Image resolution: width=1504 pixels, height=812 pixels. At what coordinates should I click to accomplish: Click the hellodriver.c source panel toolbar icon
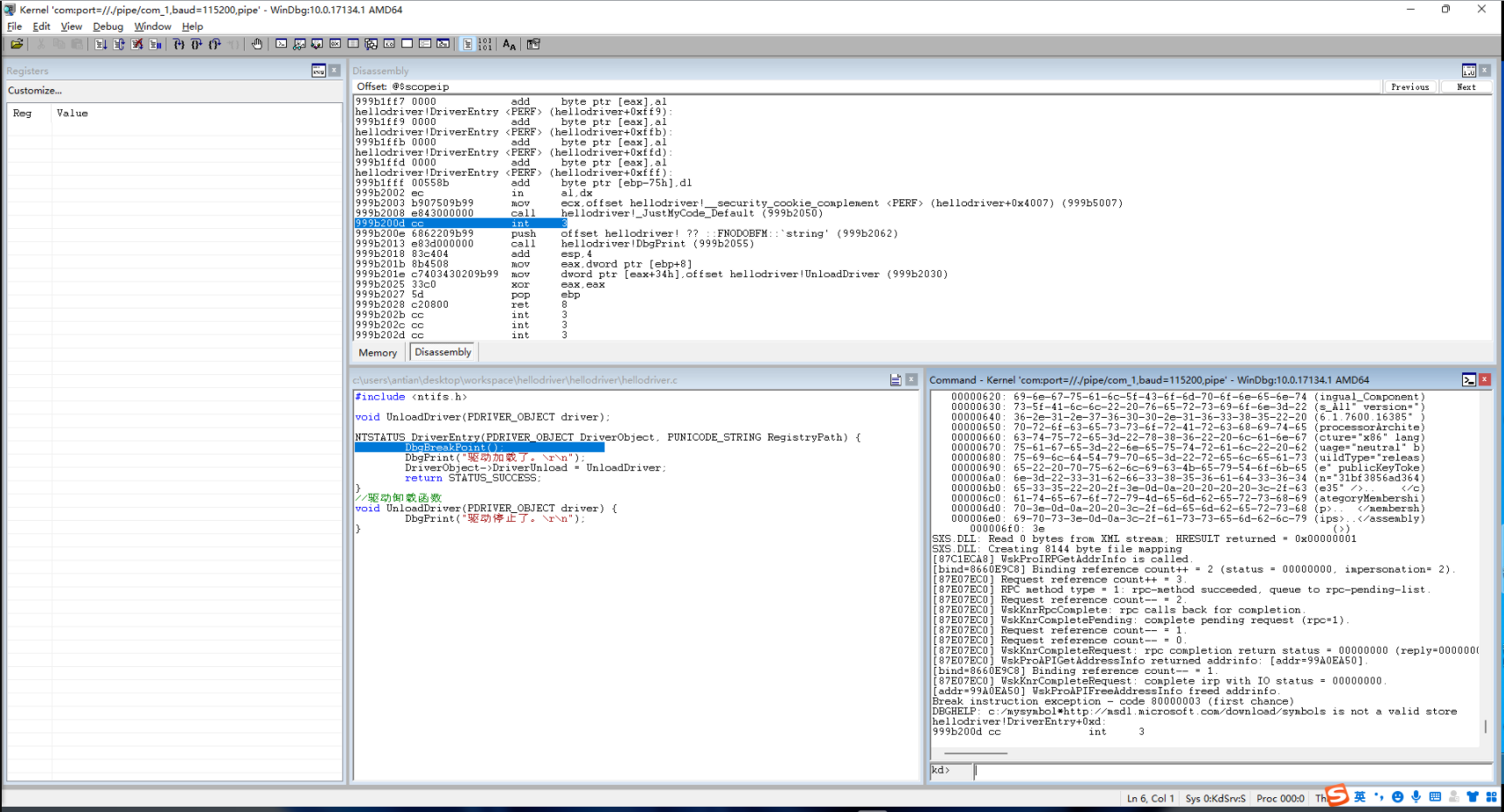pyautogui.click(x=895, y=380)
